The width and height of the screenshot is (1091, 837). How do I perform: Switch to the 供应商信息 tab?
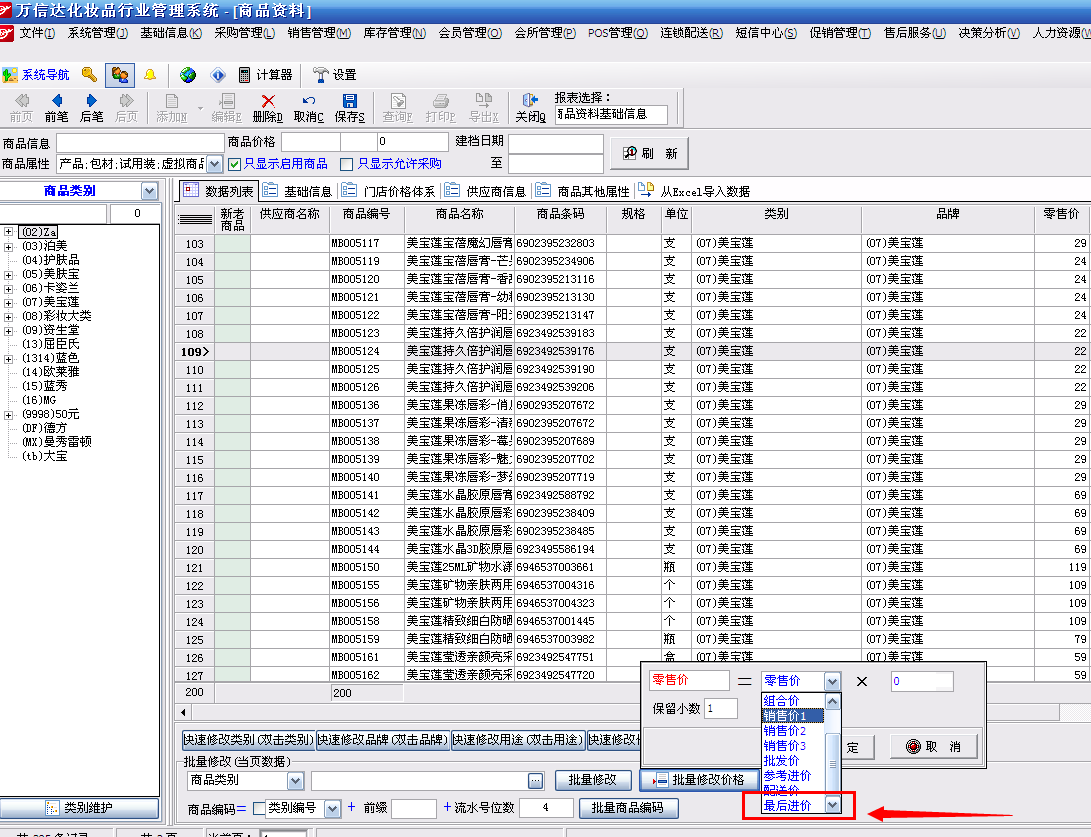pos(486,191)
